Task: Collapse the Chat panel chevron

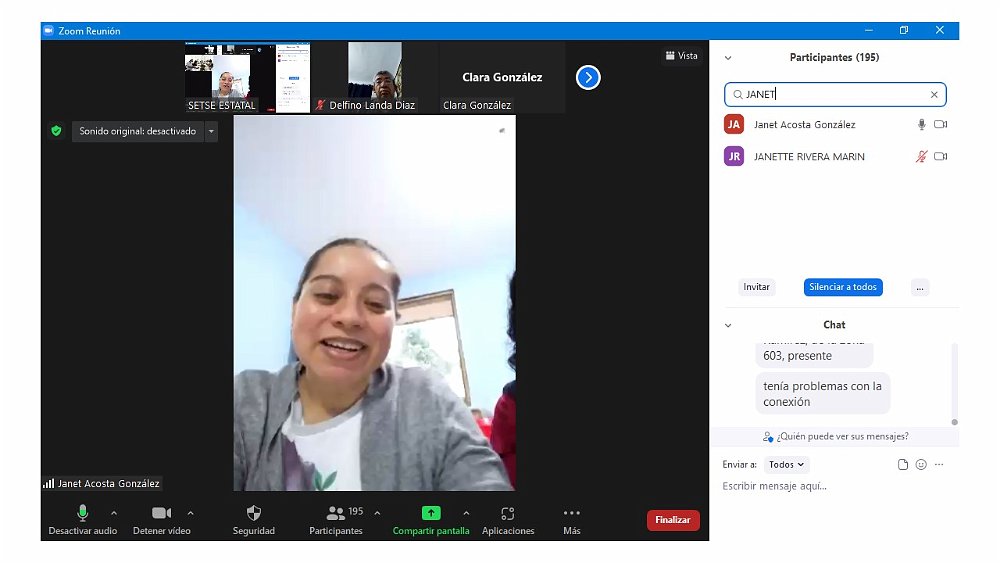Action: point(728,325)
